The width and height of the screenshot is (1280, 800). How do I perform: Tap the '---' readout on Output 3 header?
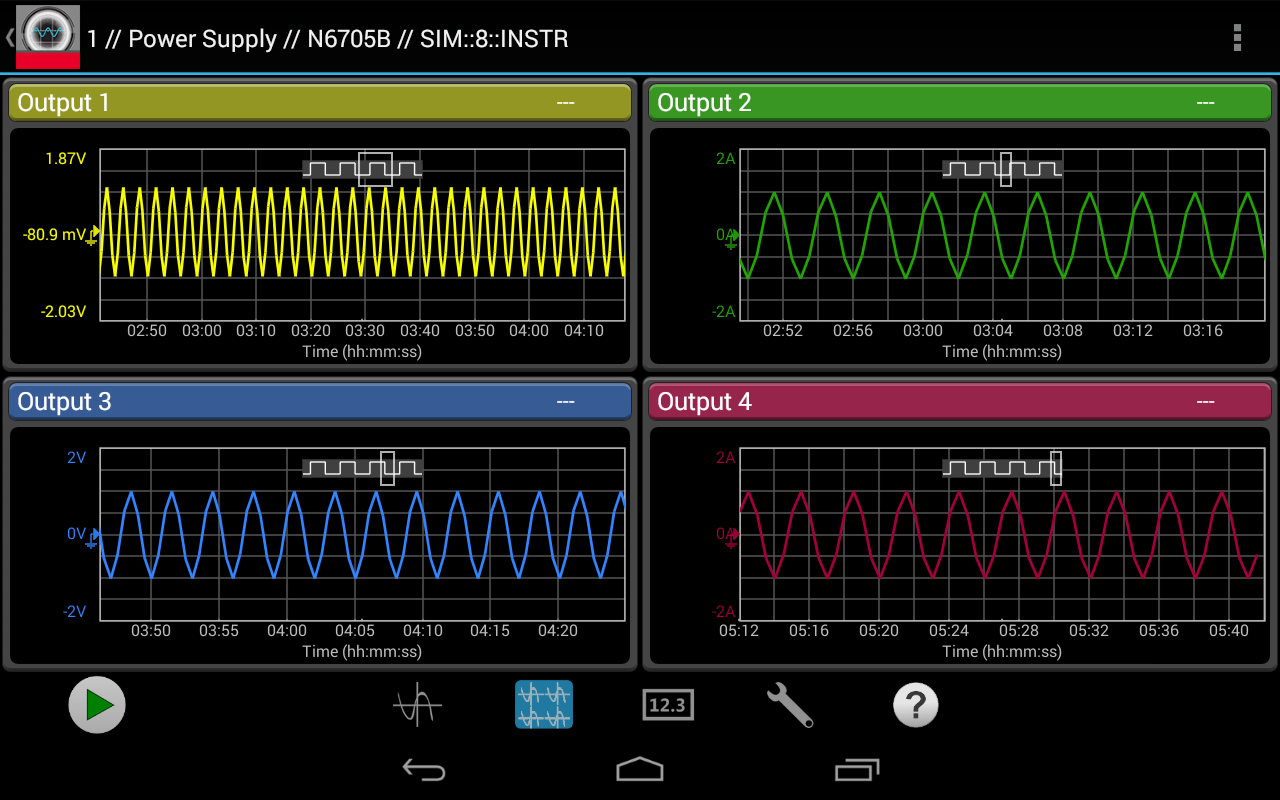coord(566,402)
